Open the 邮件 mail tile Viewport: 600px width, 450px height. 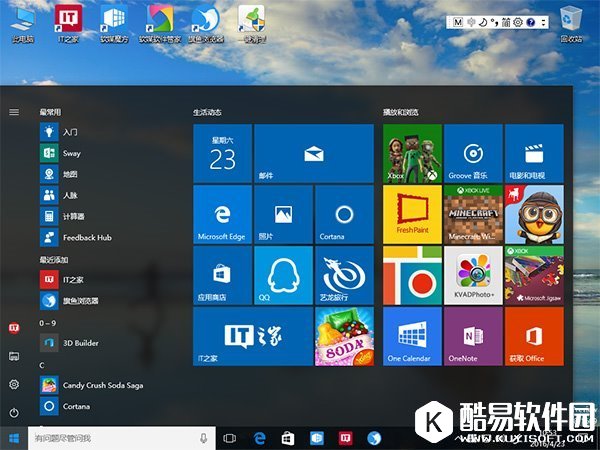point(314,153)
